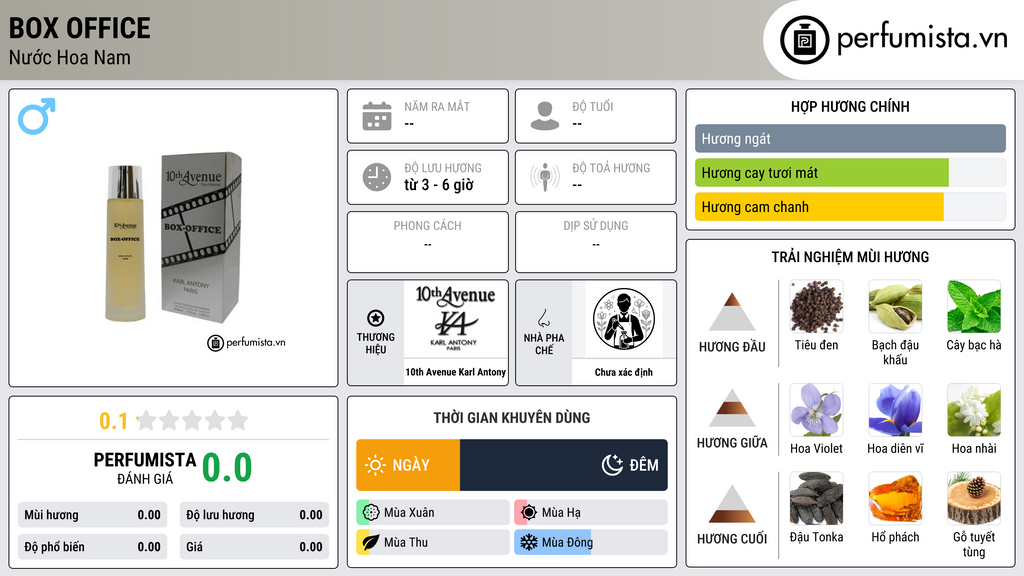Click the flower icon for Mùa Xuân

371,512
